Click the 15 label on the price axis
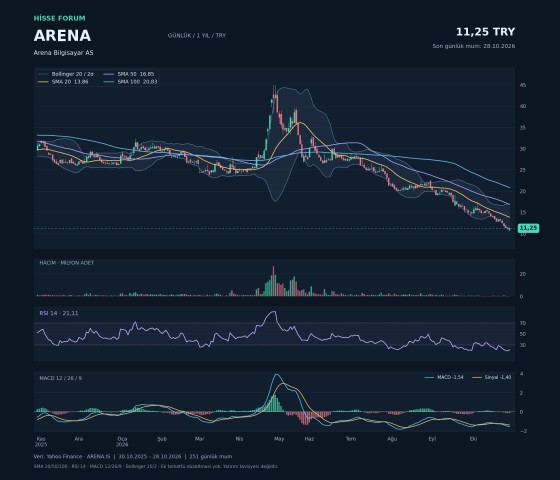Image resolution: width=560 pixels, height=480 pixels. 523,212
